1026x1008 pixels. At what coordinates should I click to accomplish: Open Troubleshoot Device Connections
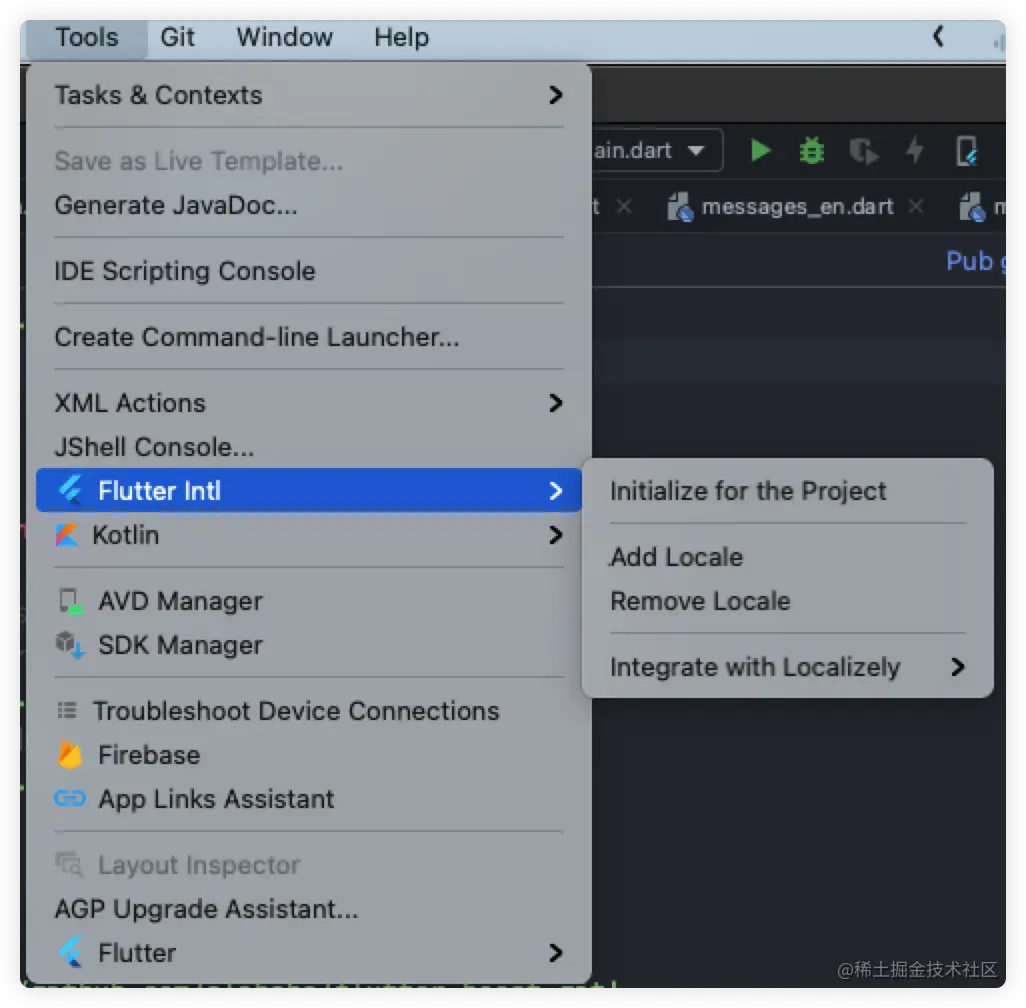click(x=295, y=711)
